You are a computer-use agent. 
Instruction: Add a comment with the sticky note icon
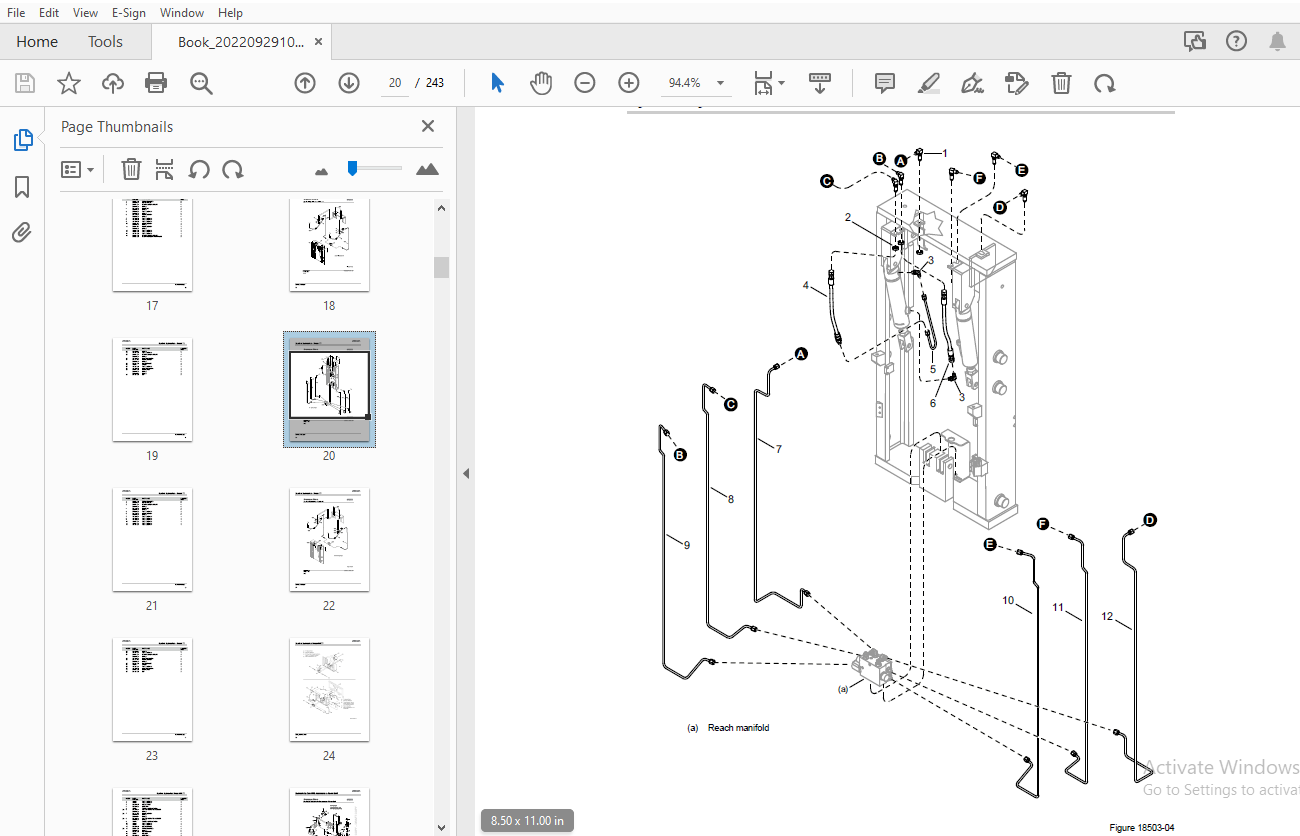click(885, 83)
